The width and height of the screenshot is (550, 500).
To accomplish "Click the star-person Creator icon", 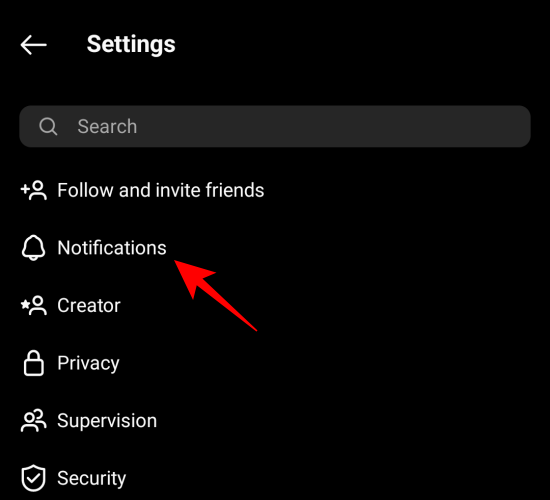I will (x=34, y=305).
